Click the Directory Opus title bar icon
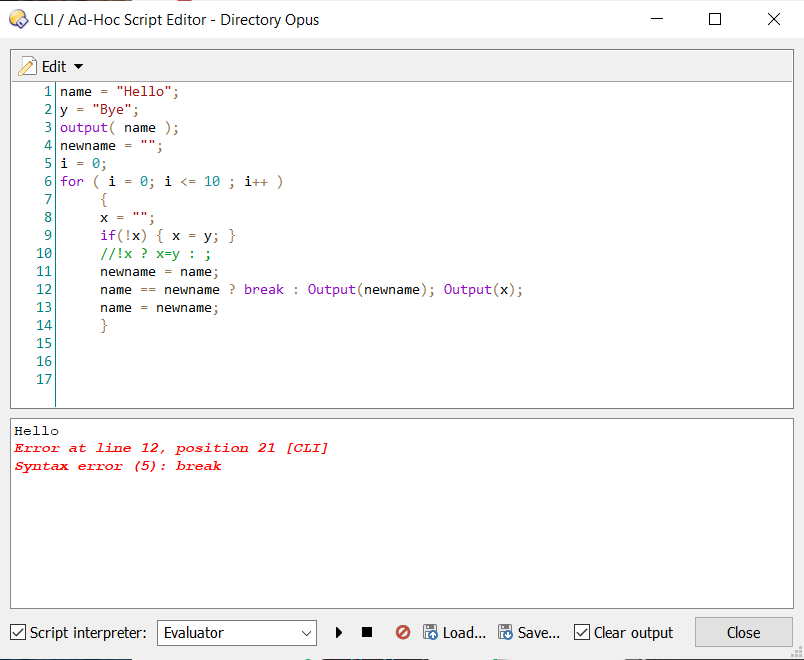The width and height of the screenshot is (804, 660). click(17, 19)
